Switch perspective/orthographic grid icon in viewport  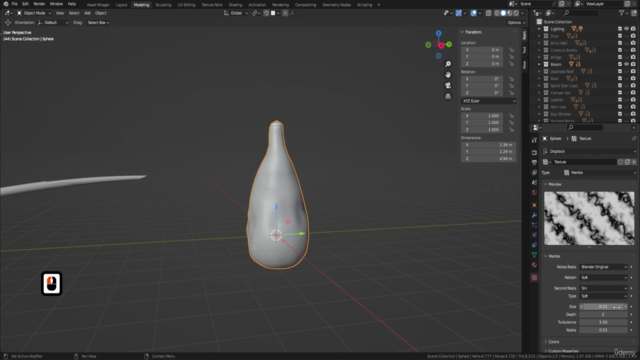[x=448, y=96]
